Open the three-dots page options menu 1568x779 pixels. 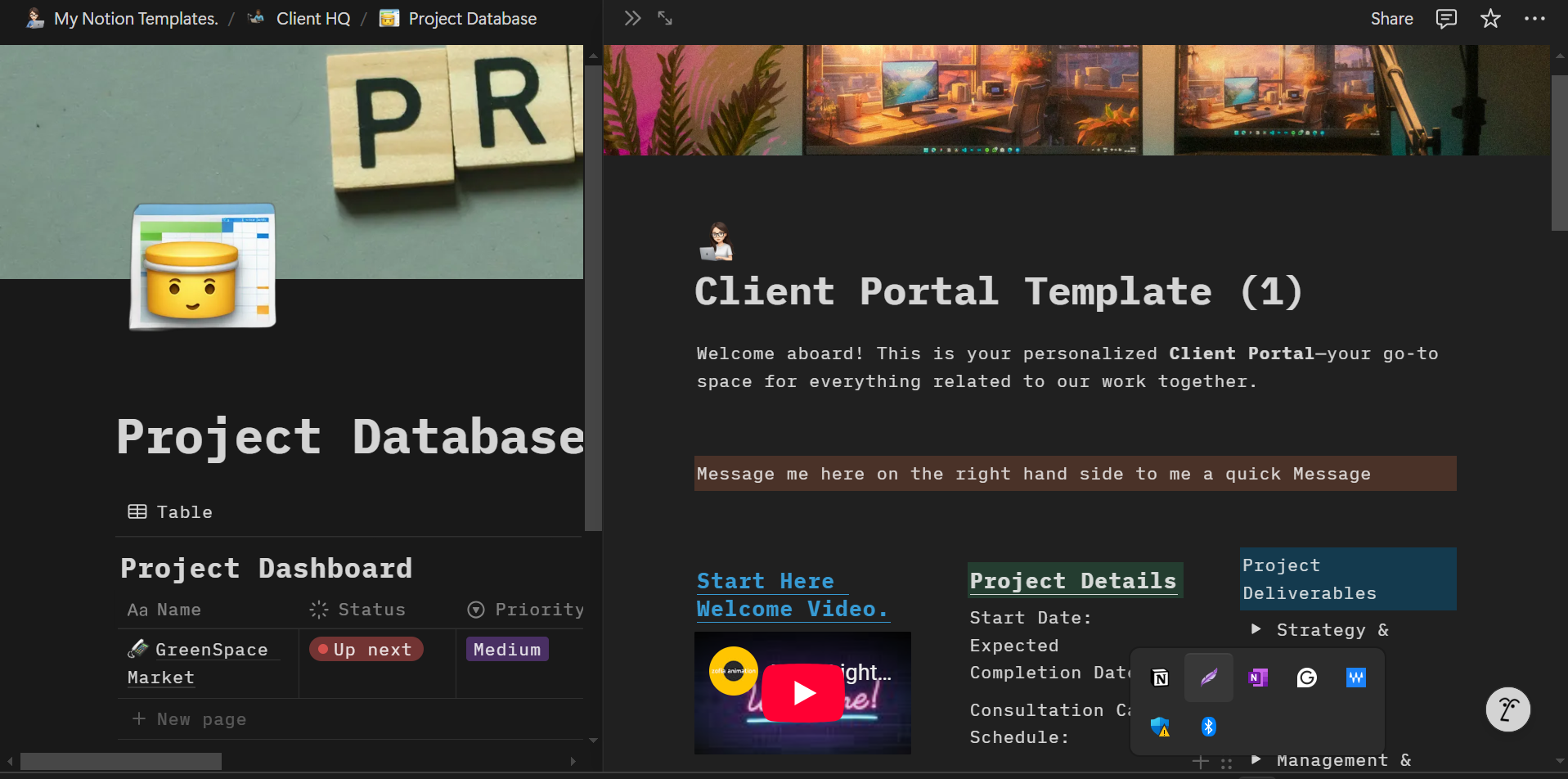(x=1534, y=19)
